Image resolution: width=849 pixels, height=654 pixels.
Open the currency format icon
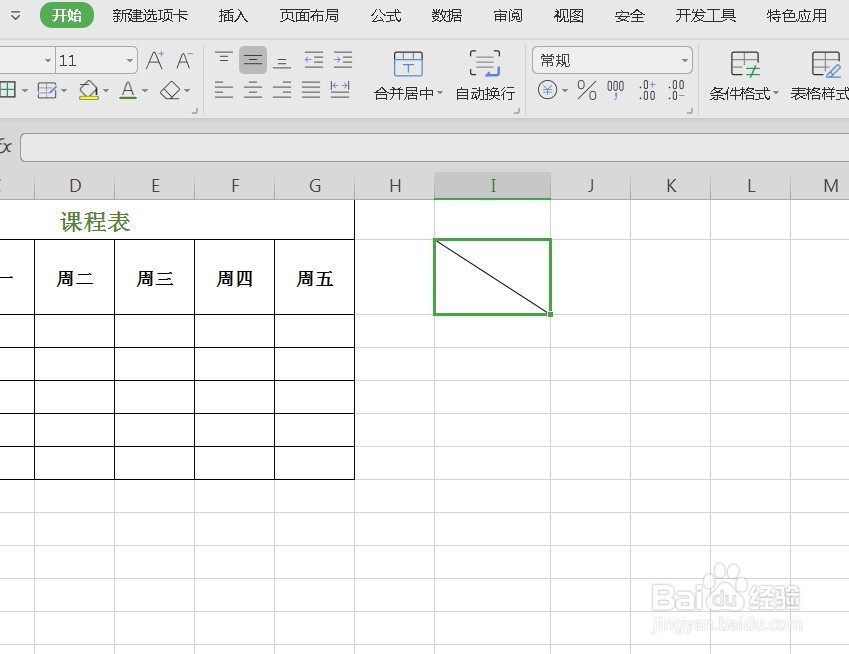tap(547, 89)
